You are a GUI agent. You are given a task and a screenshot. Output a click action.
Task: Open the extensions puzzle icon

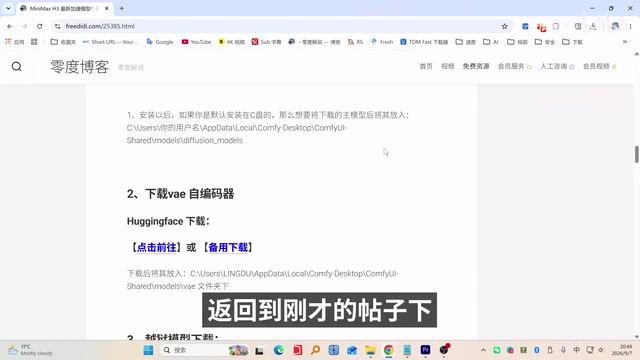point(556,26)
